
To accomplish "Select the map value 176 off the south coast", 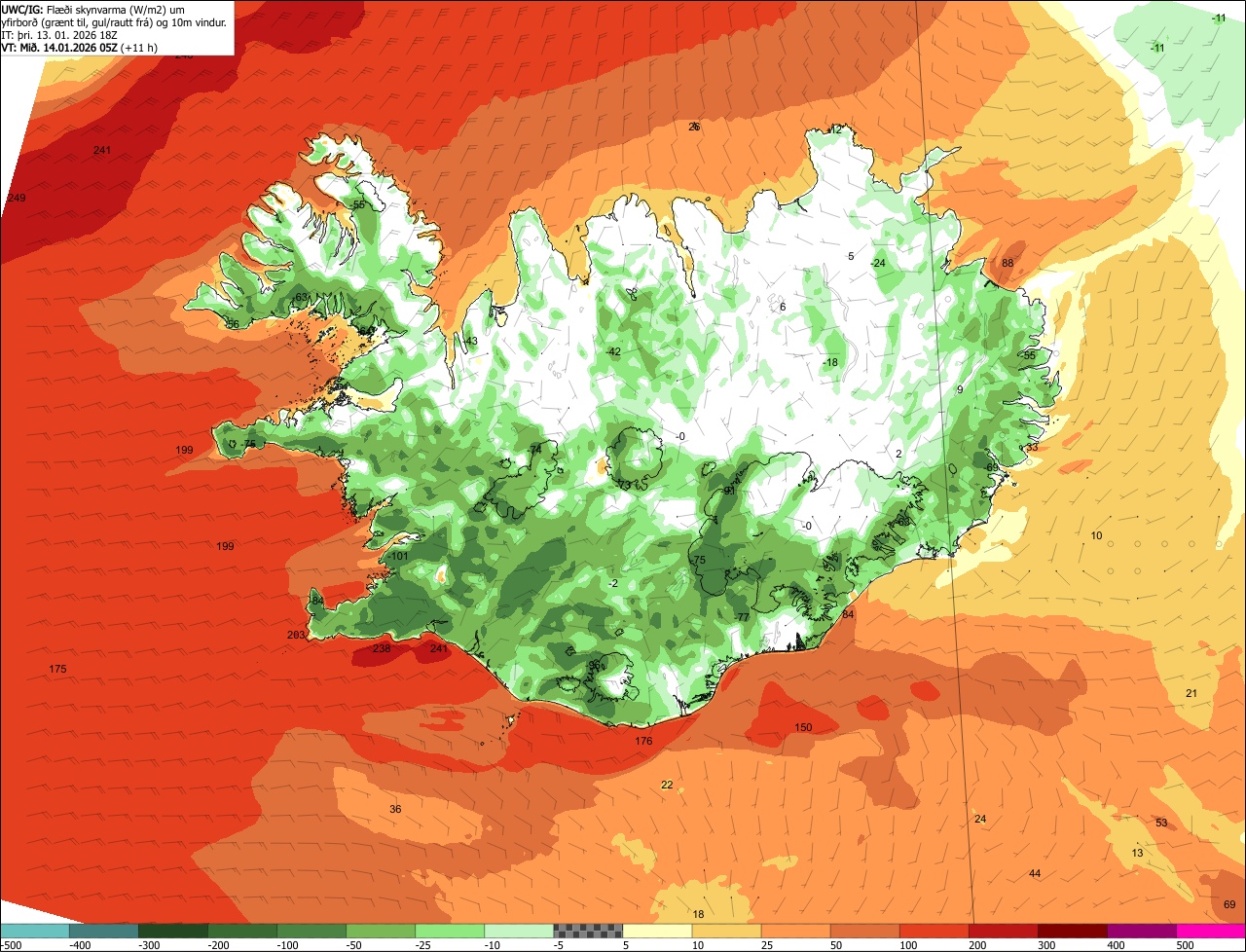I will (643, 742).
